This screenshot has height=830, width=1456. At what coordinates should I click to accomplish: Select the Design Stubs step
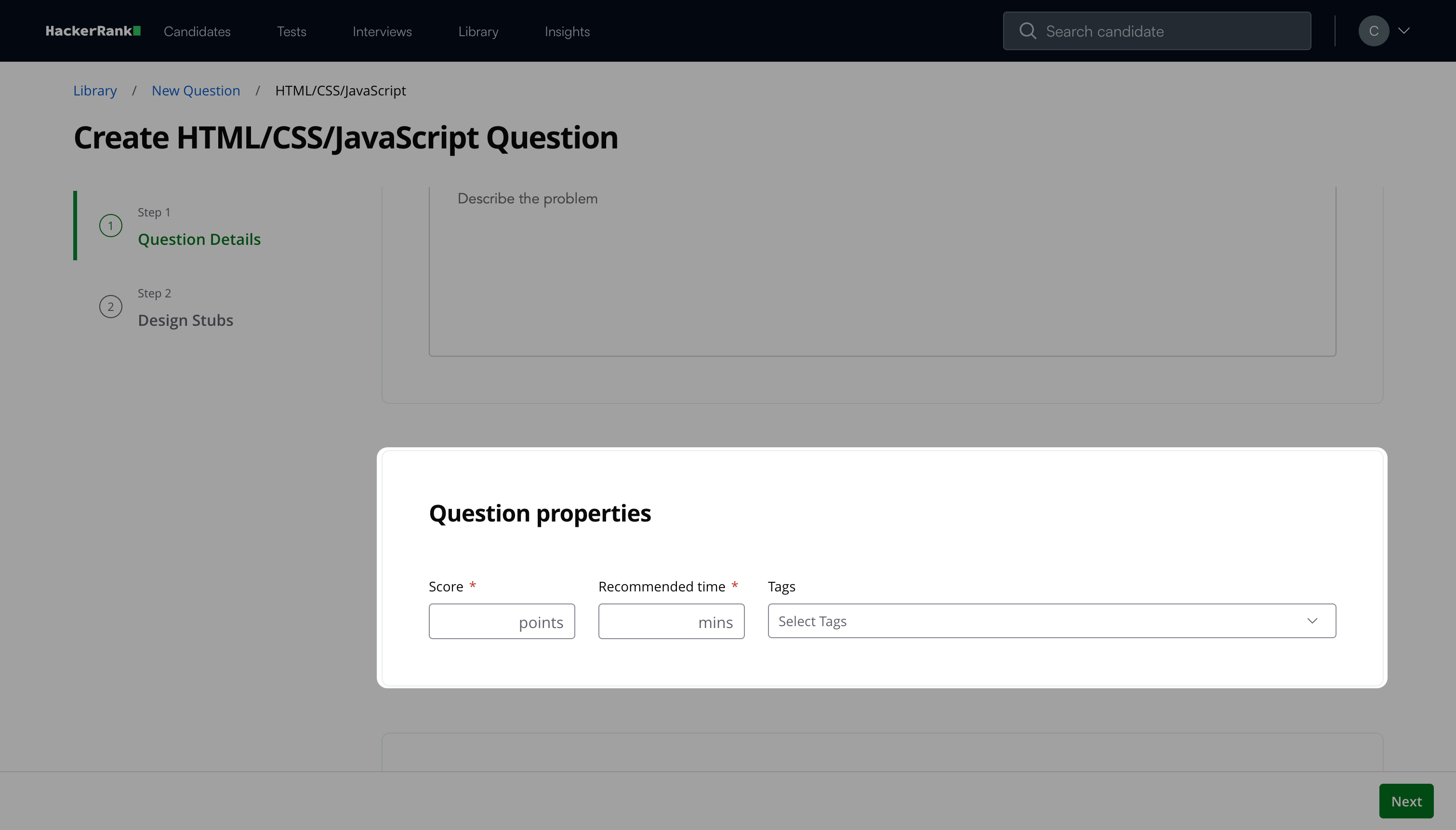point(185,320)
